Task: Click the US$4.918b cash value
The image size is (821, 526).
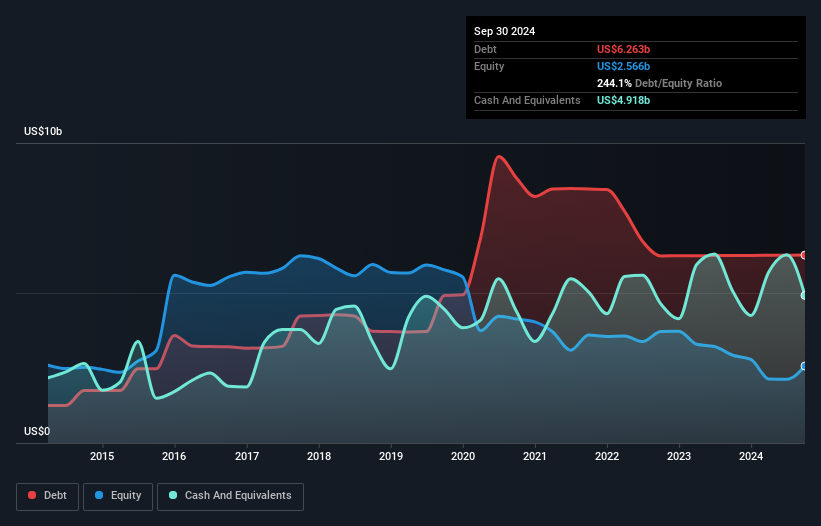Action: [x=623, y=100]
